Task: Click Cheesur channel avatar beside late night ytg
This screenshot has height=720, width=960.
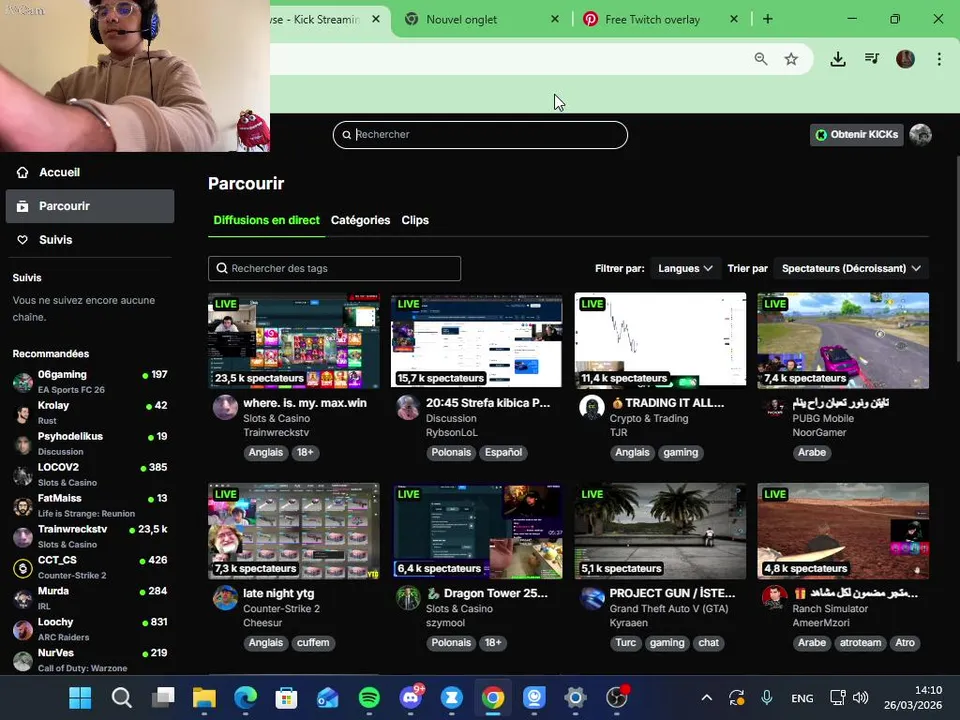Action: coord(225,598)
